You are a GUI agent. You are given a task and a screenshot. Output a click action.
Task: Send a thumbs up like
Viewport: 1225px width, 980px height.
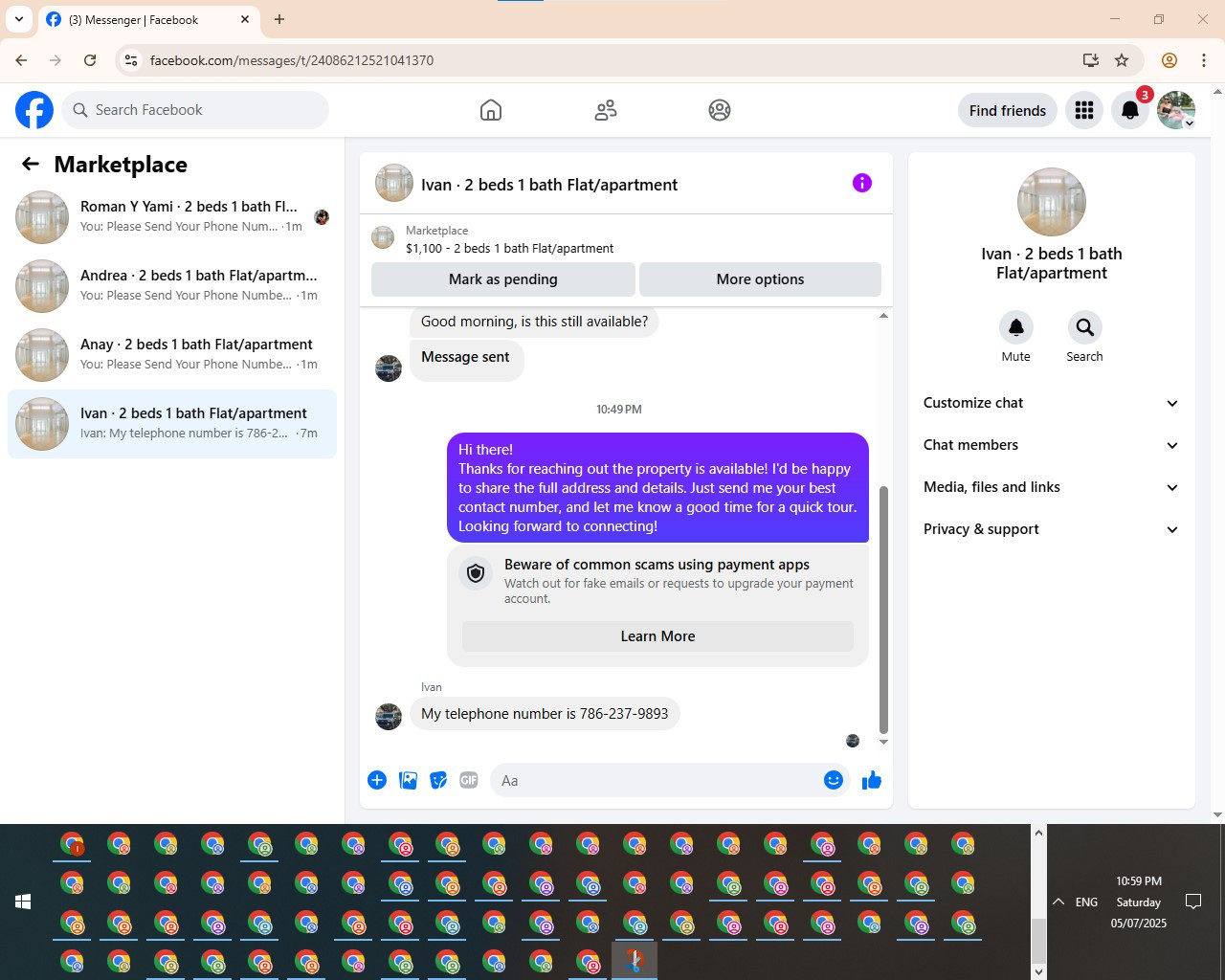coord(872,780)
